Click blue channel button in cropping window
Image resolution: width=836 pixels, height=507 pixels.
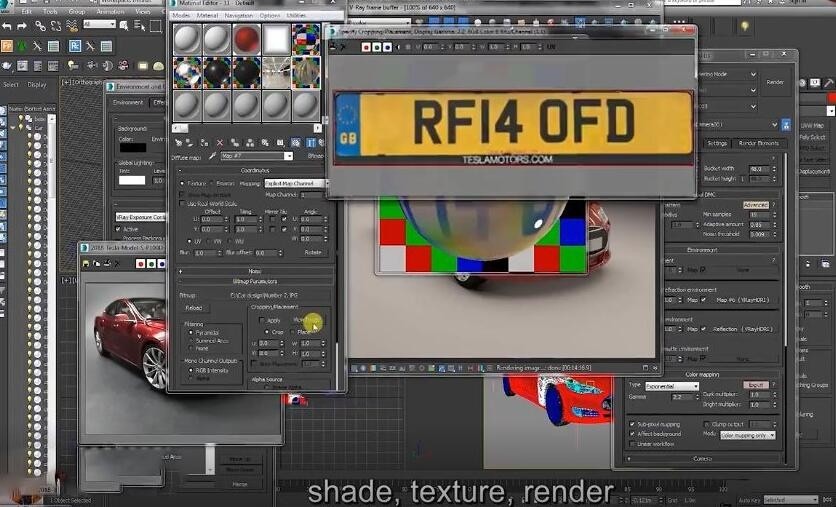[388, 47]
